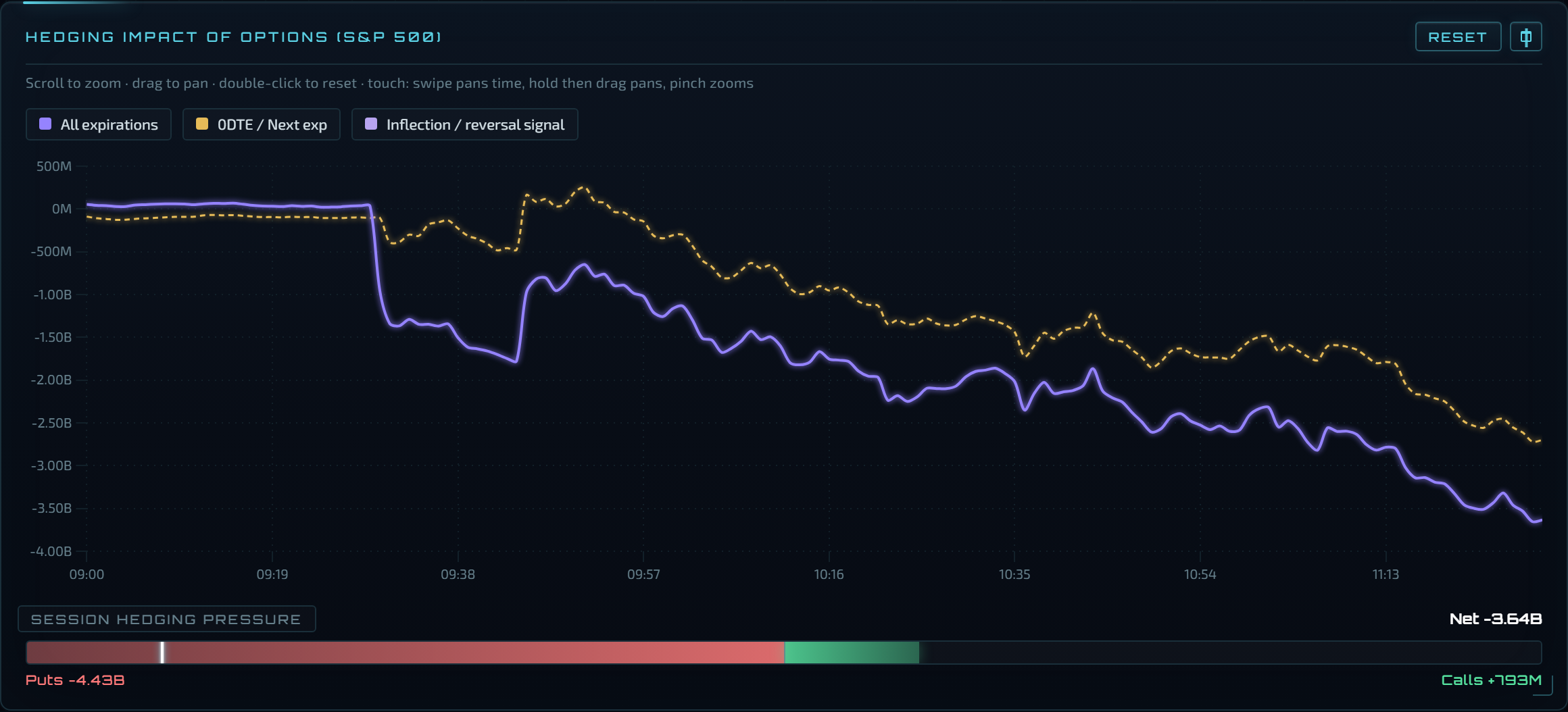
Task: Click the 10:35 time axis label
Action: (x=1014, y=574)
